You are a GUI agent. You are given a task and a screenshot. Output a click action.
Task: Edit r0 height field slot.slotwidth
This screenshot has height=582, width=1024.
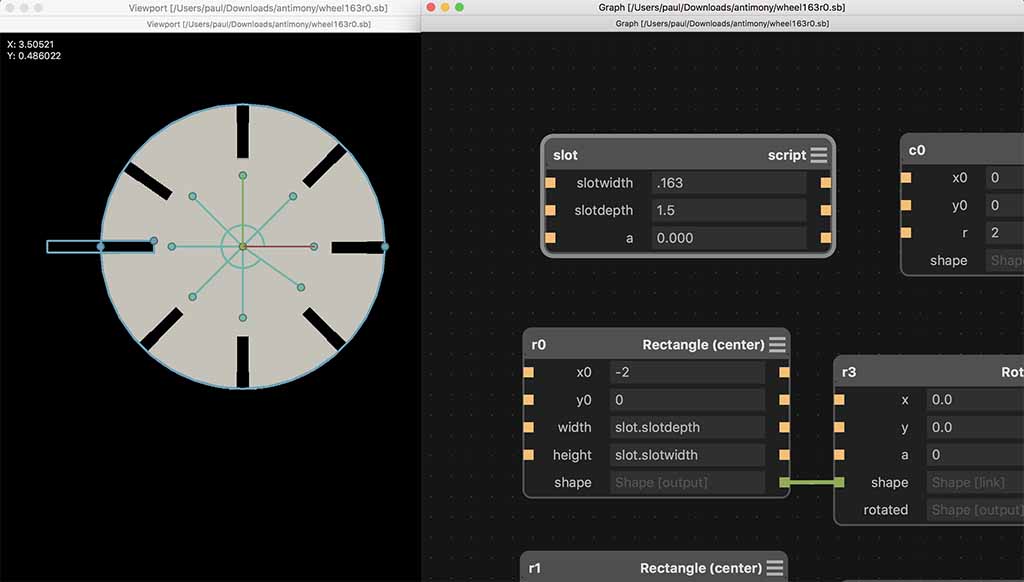pyautogui.click(x=687, y=455)
